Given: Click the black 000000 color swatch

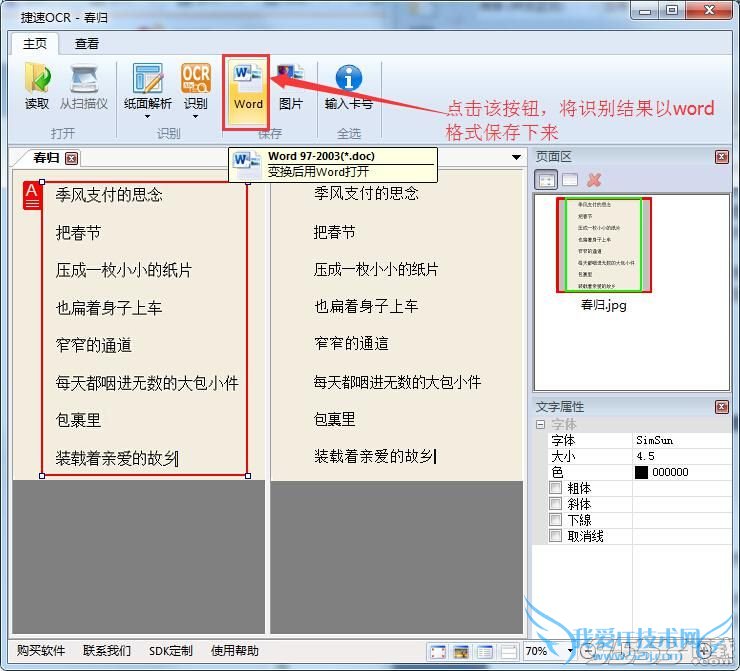Looking at the screenshot, I should pos(641,472).
